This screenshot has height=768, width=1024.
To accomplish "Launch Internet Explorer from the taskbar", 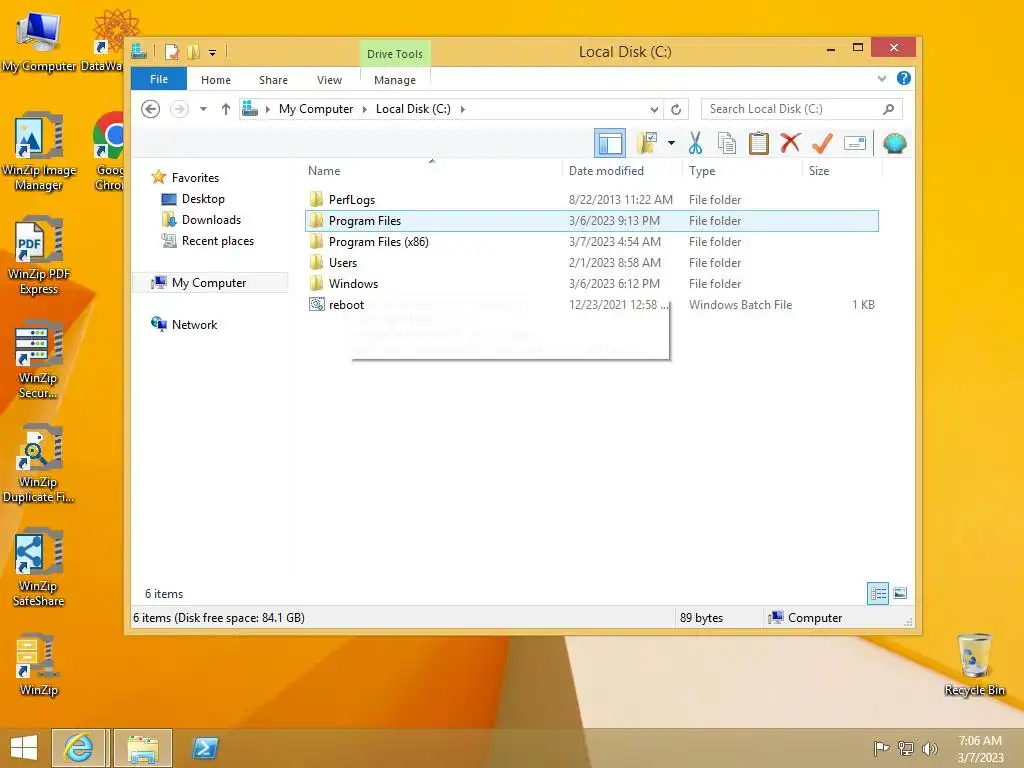I will 78,748.
